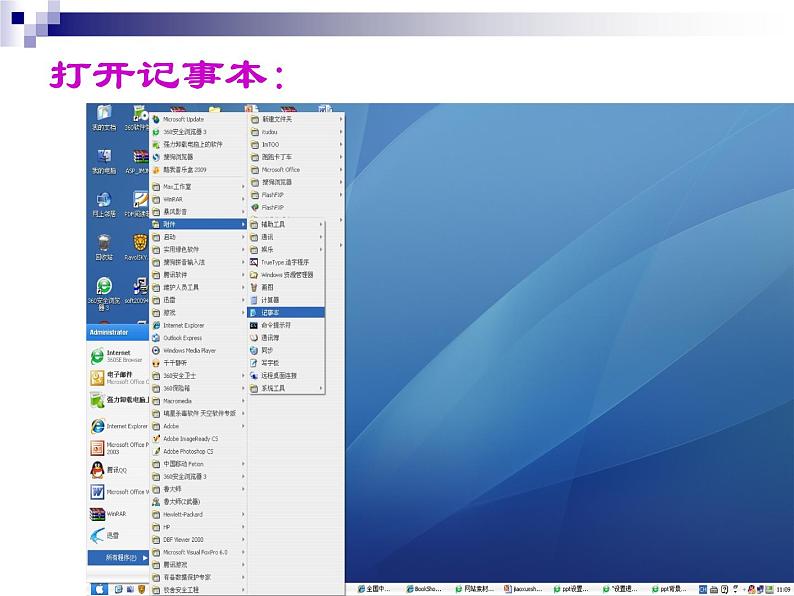Open the 通讯 submenu folder

click(286, 237)
